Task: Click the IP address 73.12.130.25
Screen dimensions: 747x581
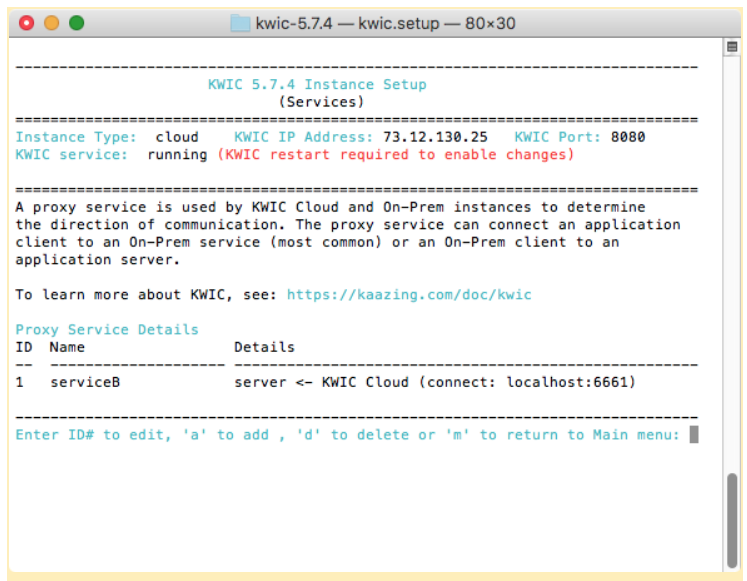Action: tap(435, 137)
